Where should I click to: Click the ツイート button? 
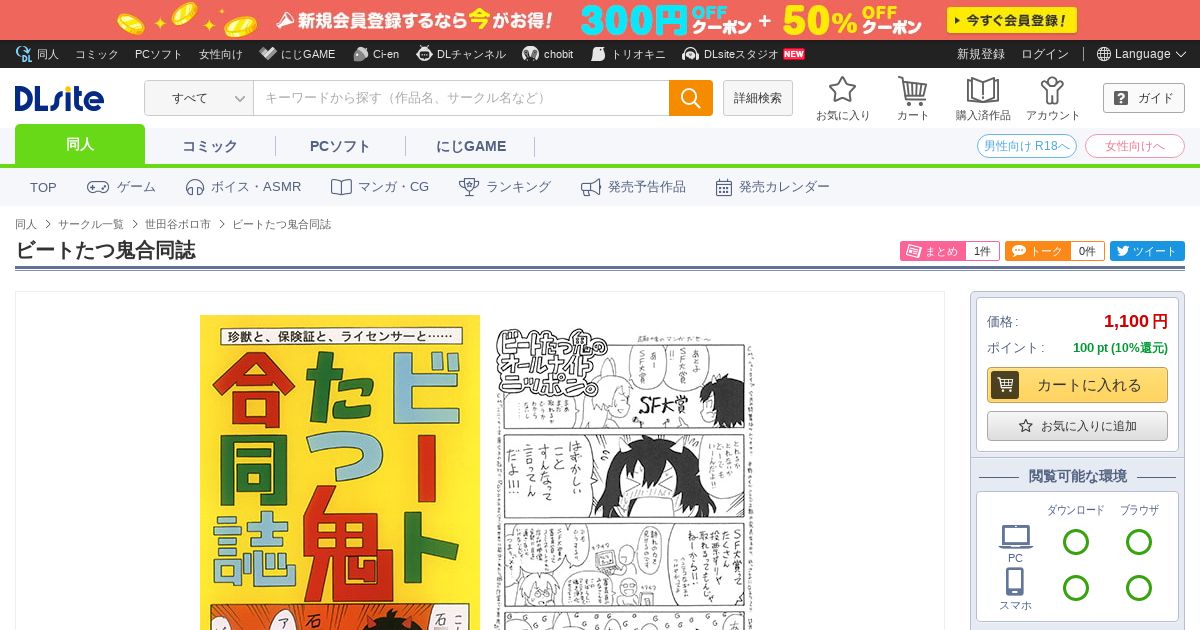coord(1147,251)
